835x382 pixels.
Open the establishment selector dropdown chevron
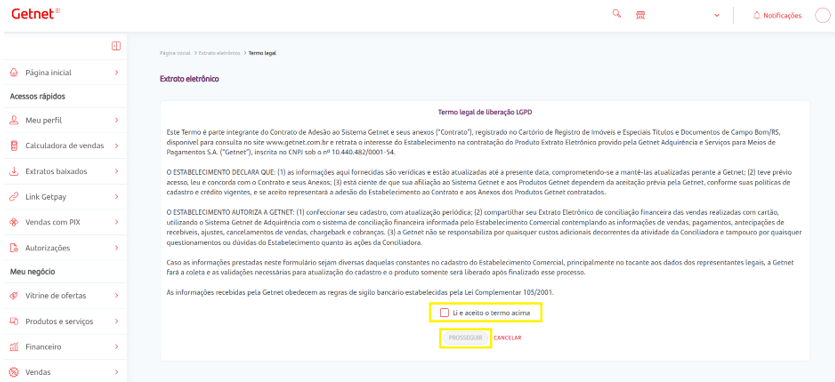[717, 15]
